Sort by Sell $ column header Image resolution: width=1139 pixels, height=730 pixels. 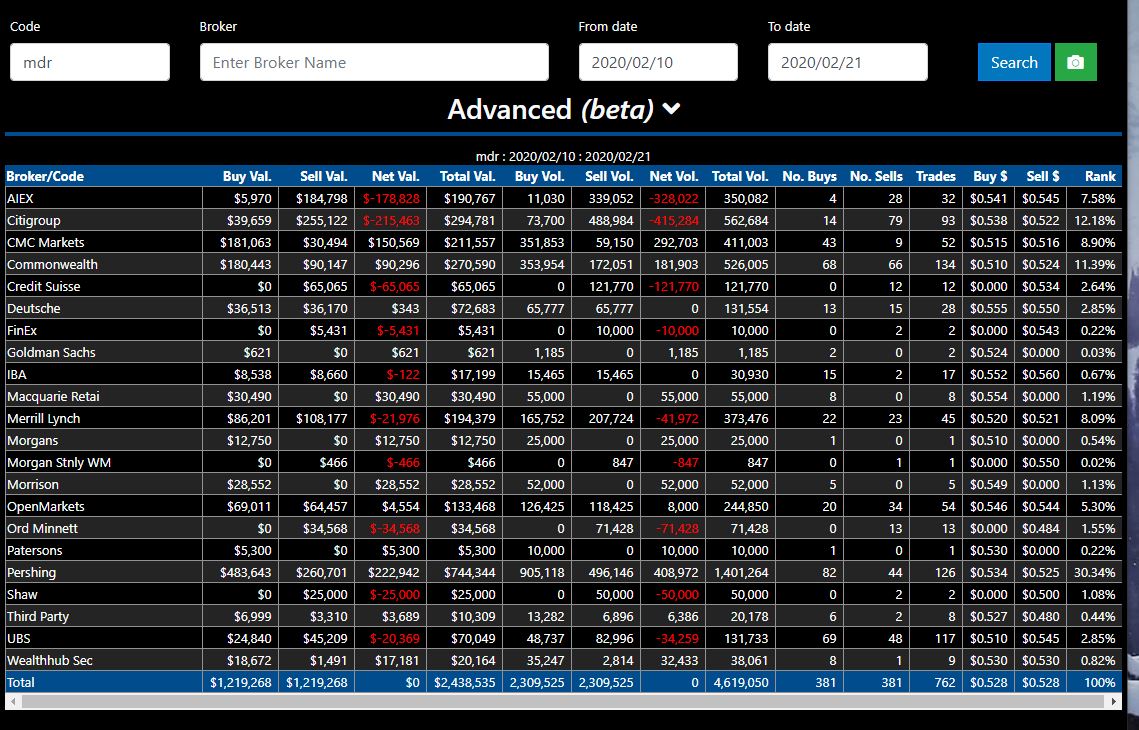tap(1042, 176)
